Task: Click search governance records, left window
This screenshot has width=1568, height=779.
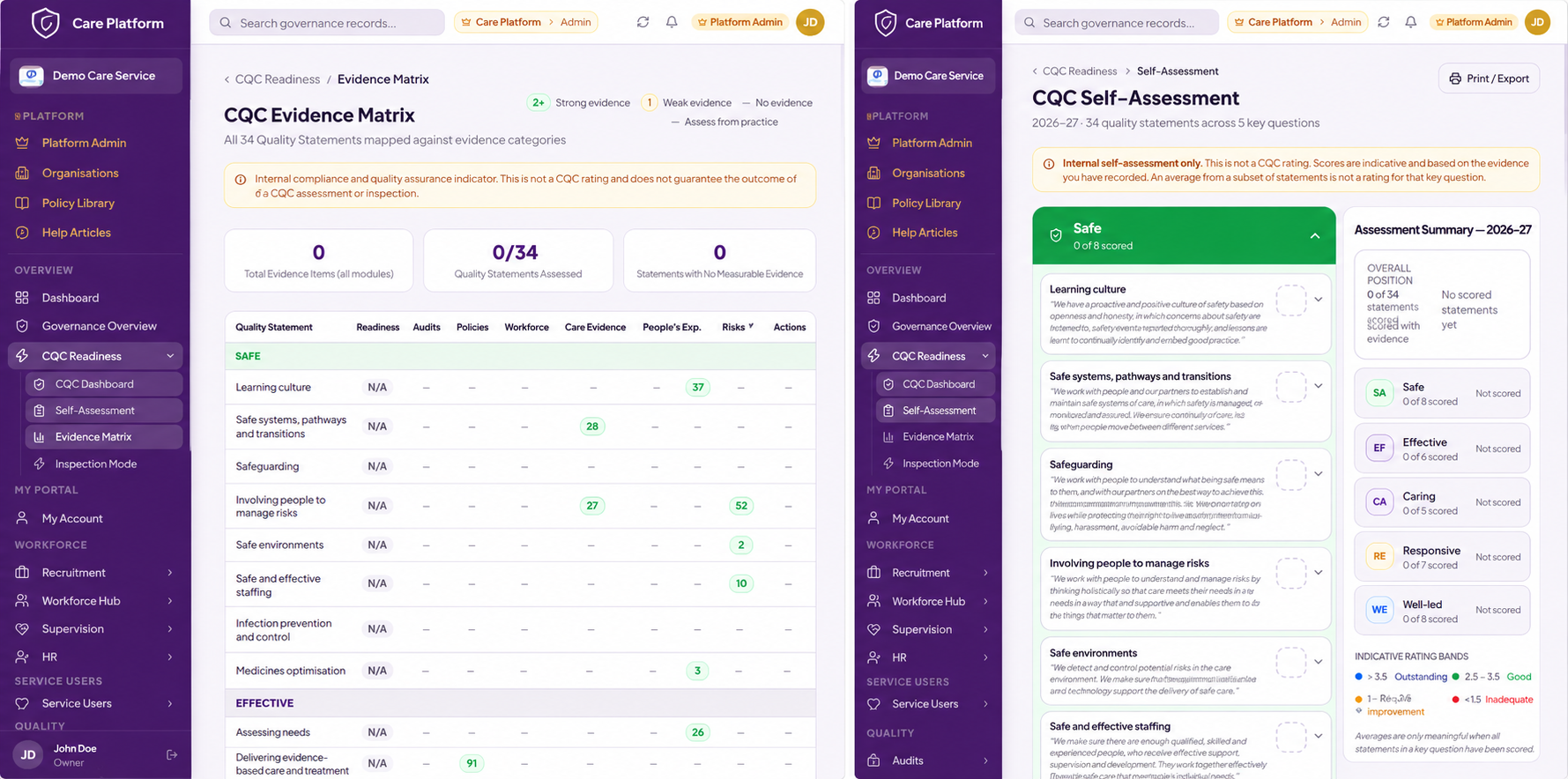Action: click(327, 23)
